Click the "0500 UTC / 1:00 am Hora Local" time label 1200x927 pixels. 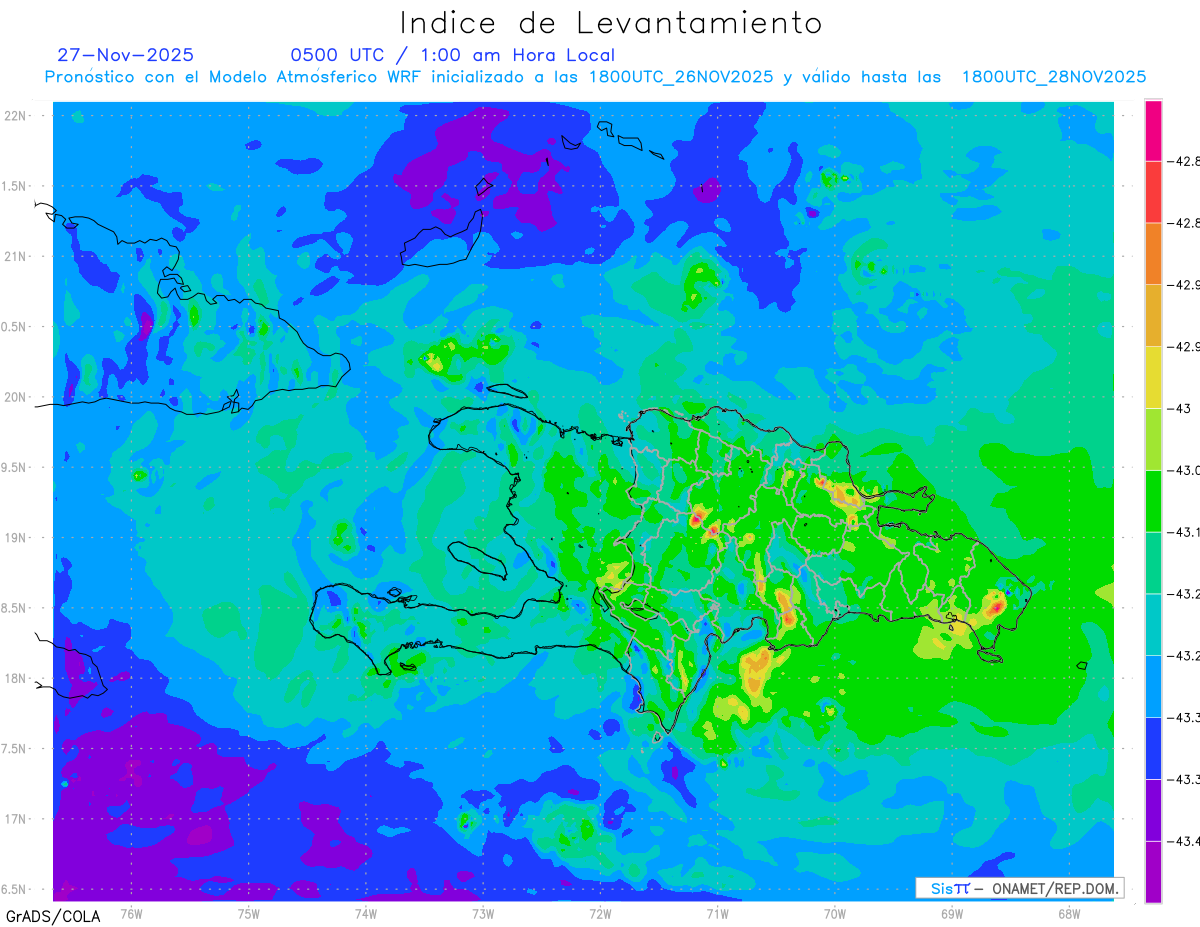click(x=453, y=55)
